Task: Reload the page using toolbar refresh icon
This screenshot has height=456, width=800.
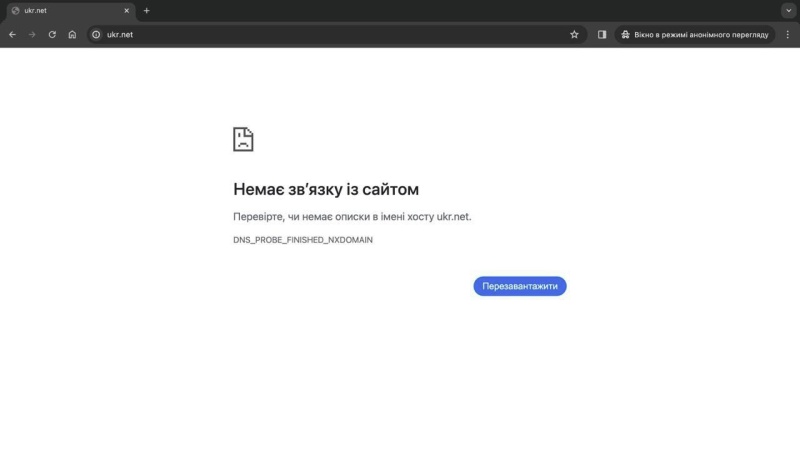Action: (x=52, y=34)
